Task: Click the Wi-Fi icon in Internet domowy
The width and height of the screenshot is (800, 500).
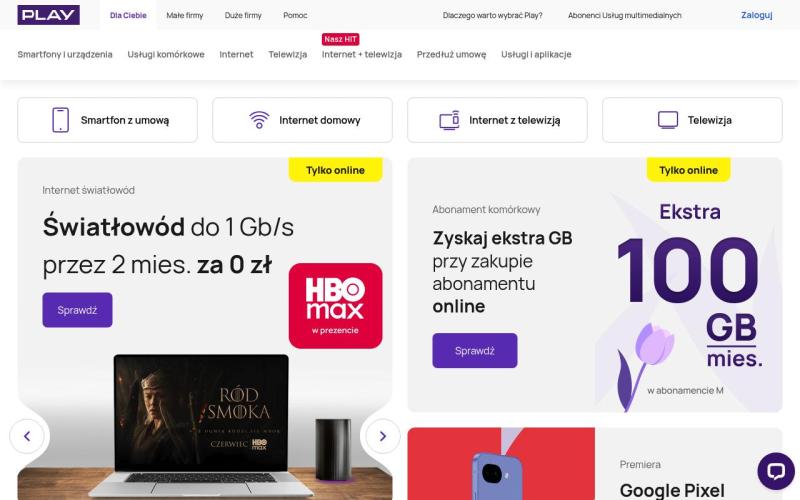Action: coord(259,120)
